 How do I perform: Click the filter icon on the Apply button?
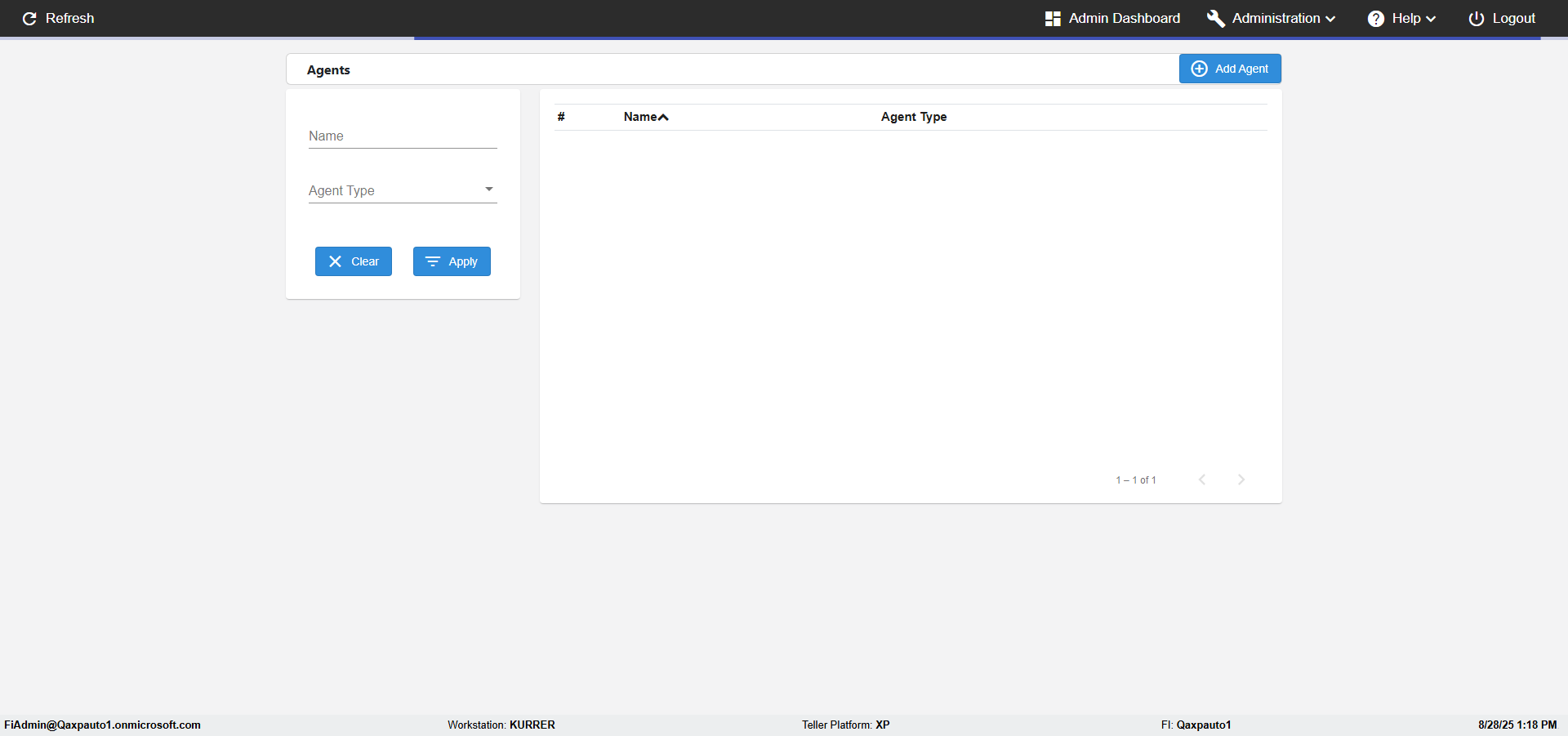point(433,261)
